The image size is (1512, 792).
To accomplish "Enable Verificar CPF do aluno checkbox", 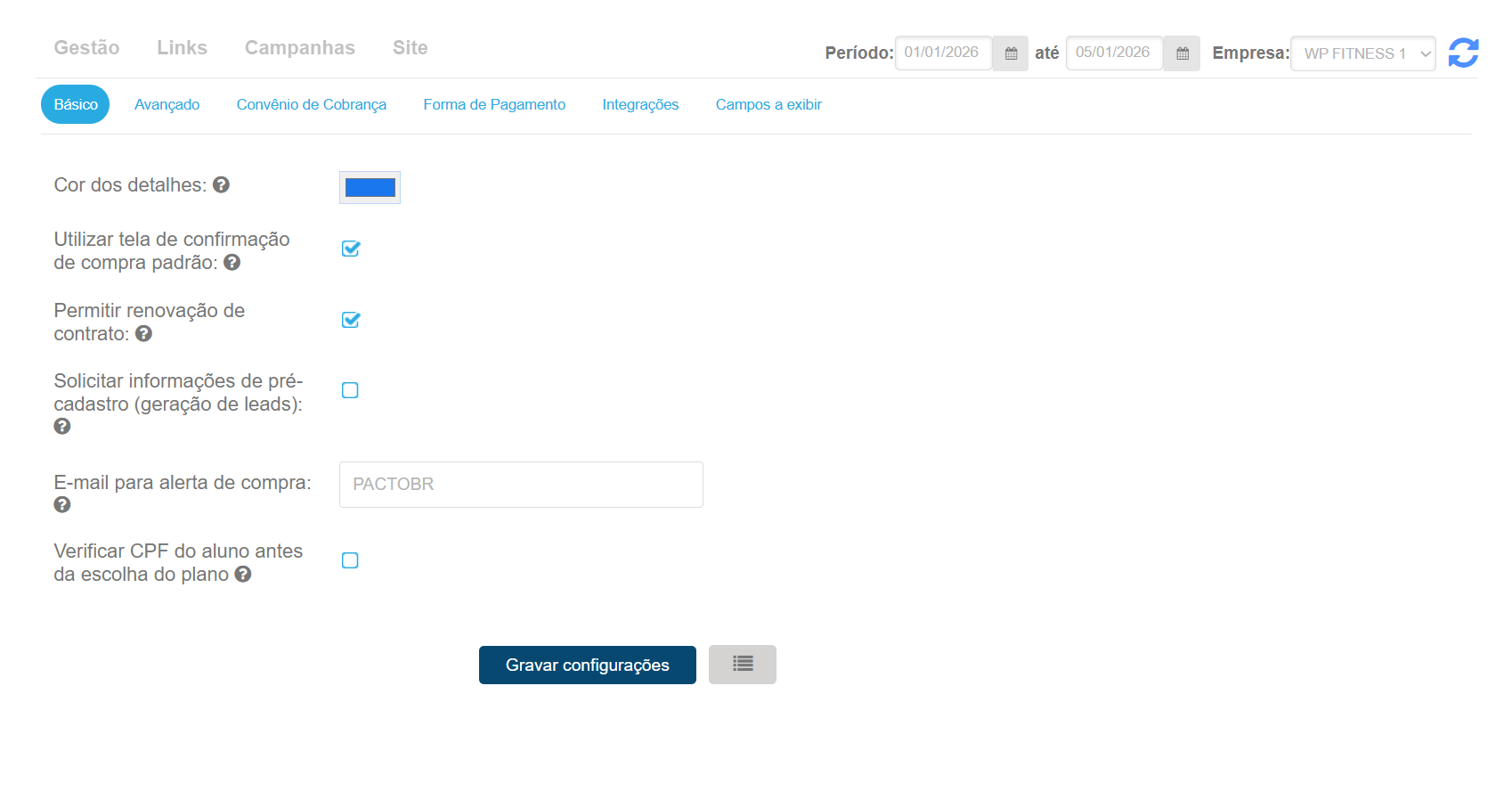I will 350,560.
